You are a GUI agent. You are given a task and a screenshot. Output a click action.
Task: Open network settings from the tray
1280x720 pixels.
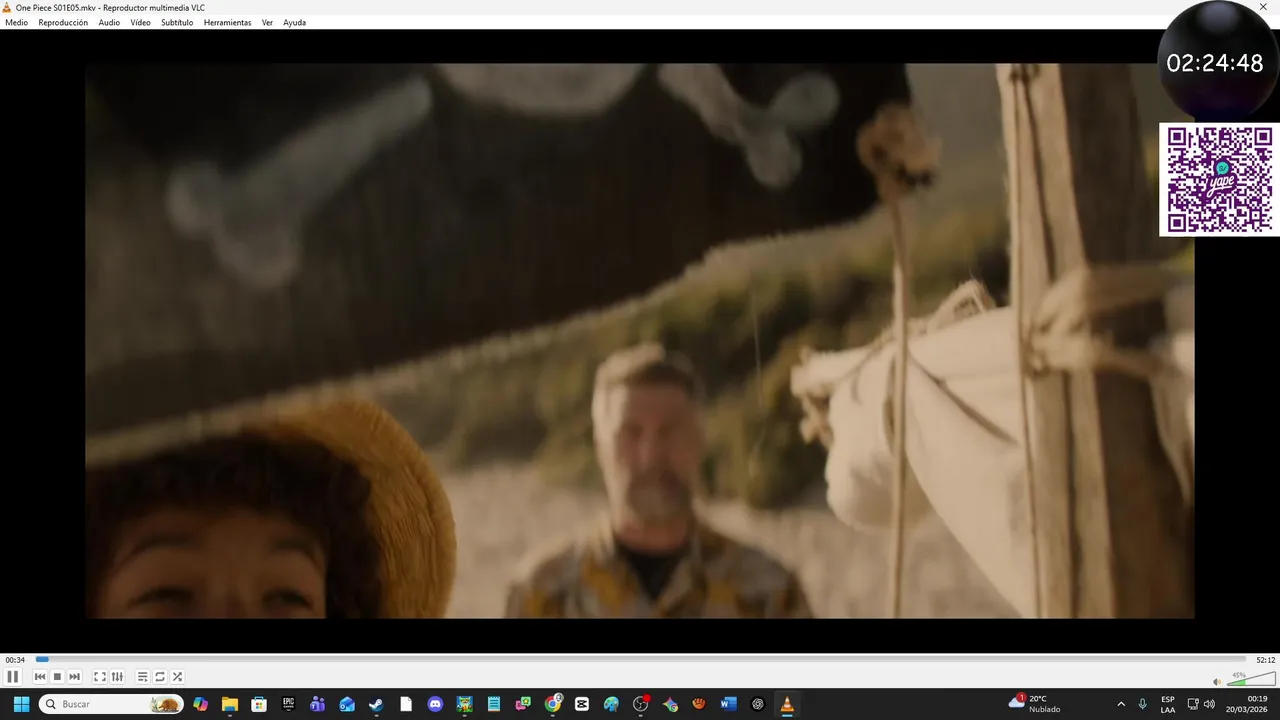pyautogui.click(x=1193, y=704)
